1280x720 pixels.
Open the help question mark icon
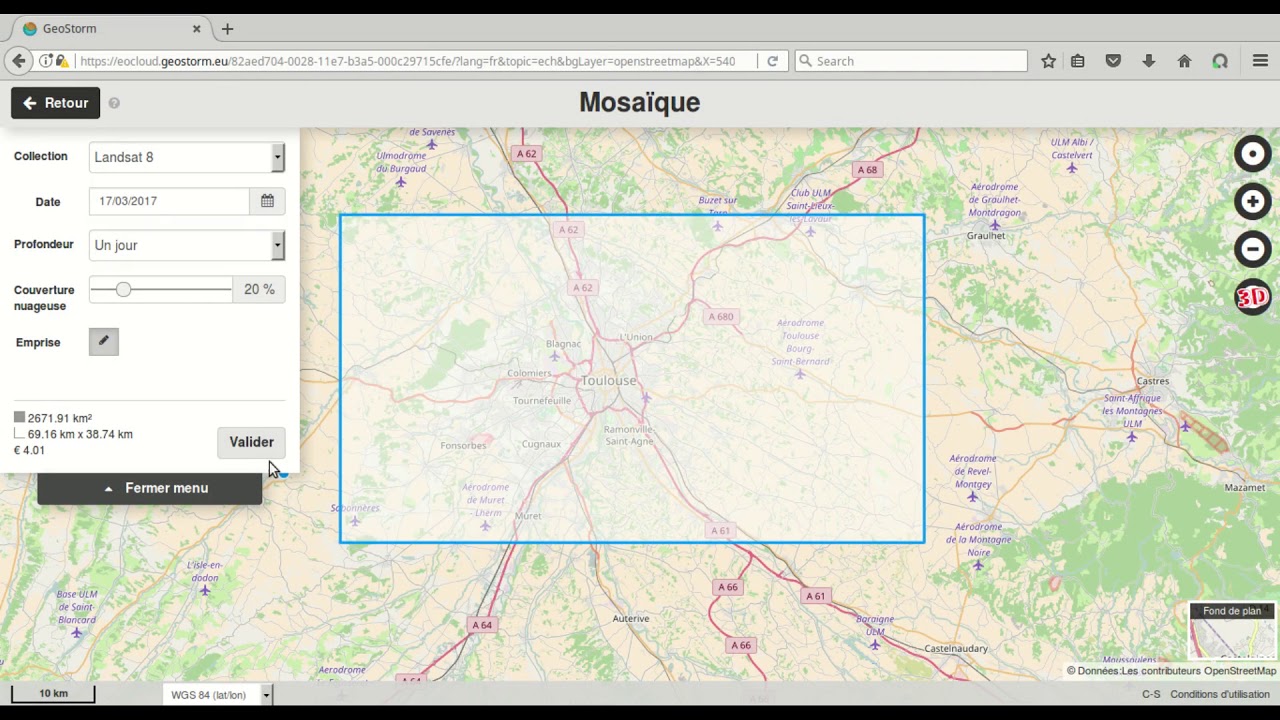pyautogui.click(x=114, y=103)
